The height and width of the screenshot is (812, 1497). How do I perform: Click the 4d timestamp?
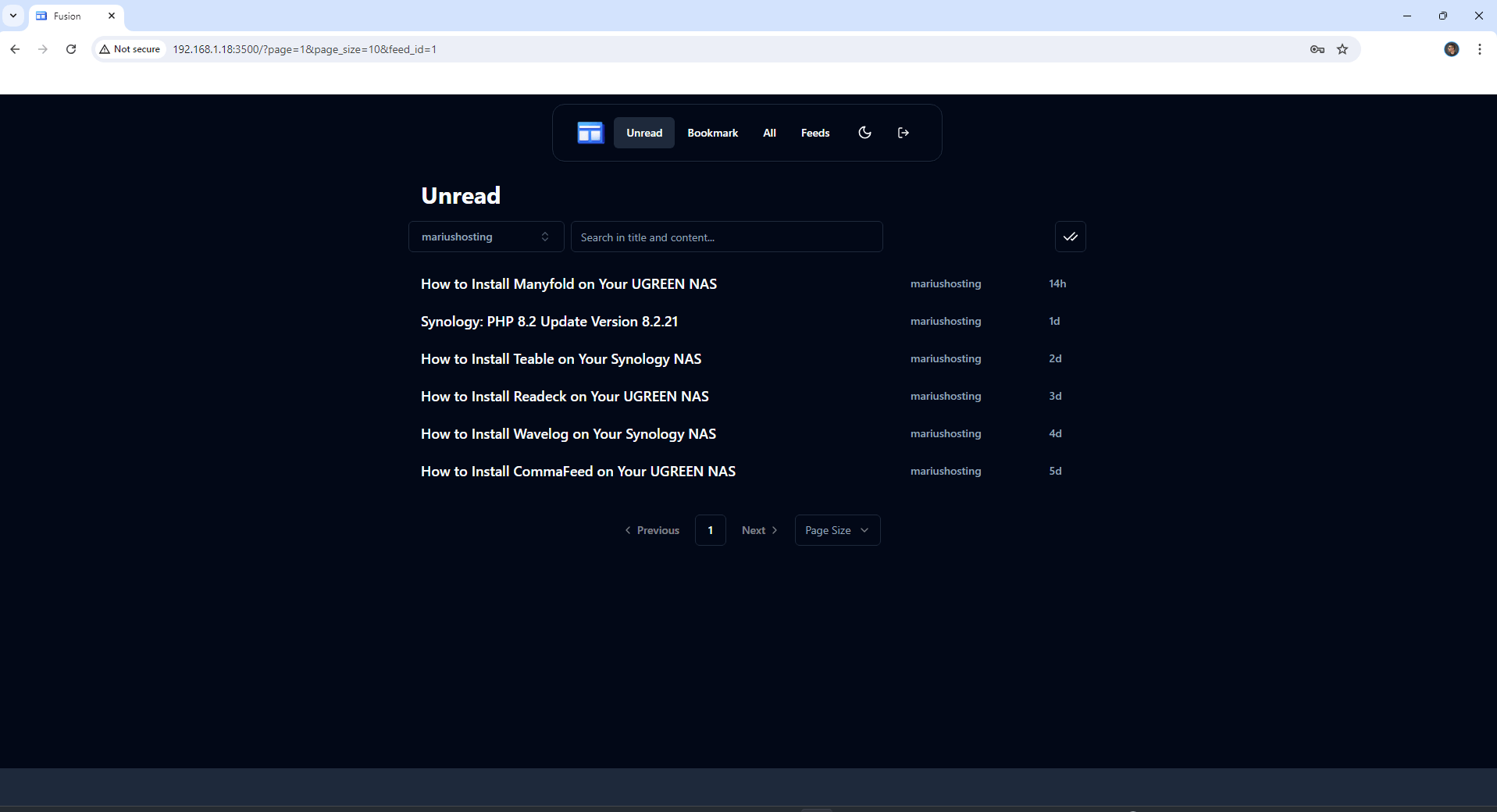point(1055,433)
